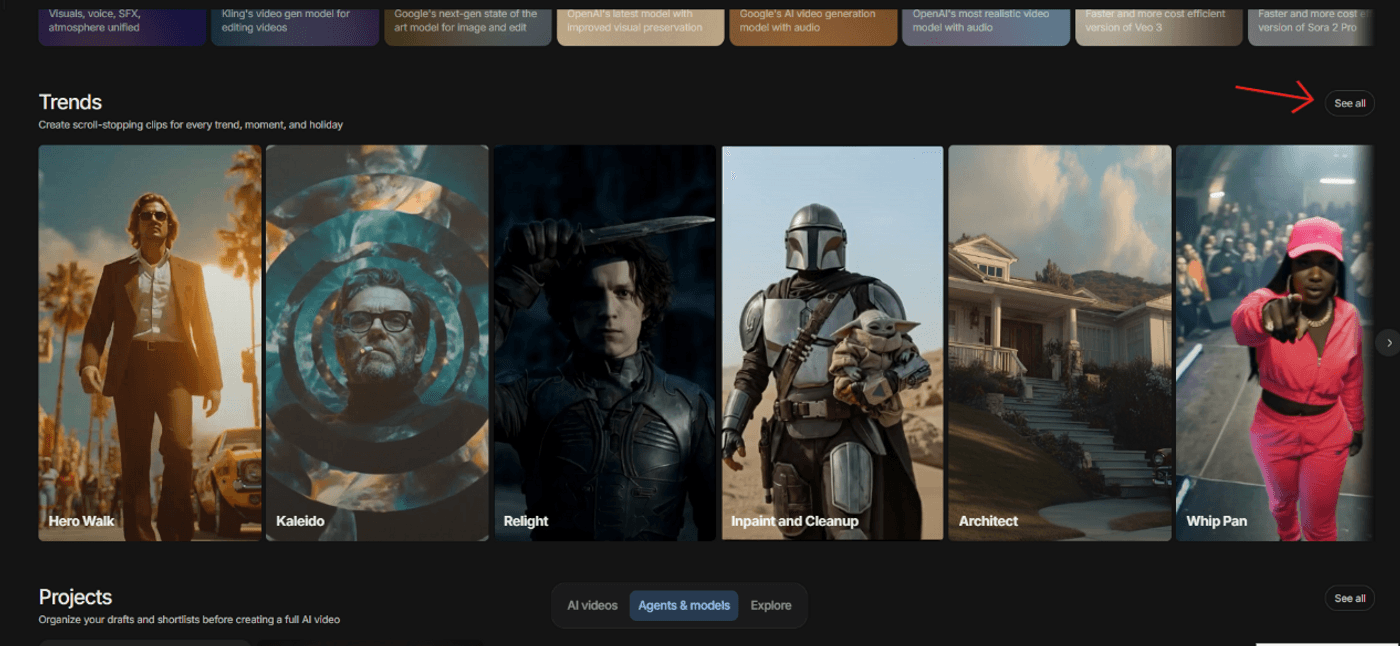Open Google's AI video generation model card
Screen dimensions: 1400x646
click(x=813, y=24)
